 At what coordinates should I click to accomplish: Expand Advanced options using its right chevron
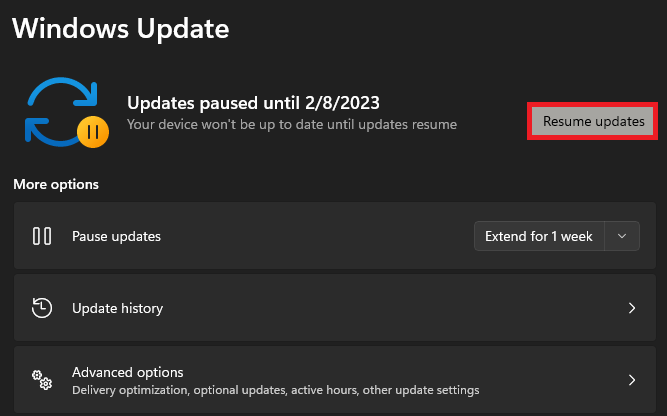click(x=631, y=380)
